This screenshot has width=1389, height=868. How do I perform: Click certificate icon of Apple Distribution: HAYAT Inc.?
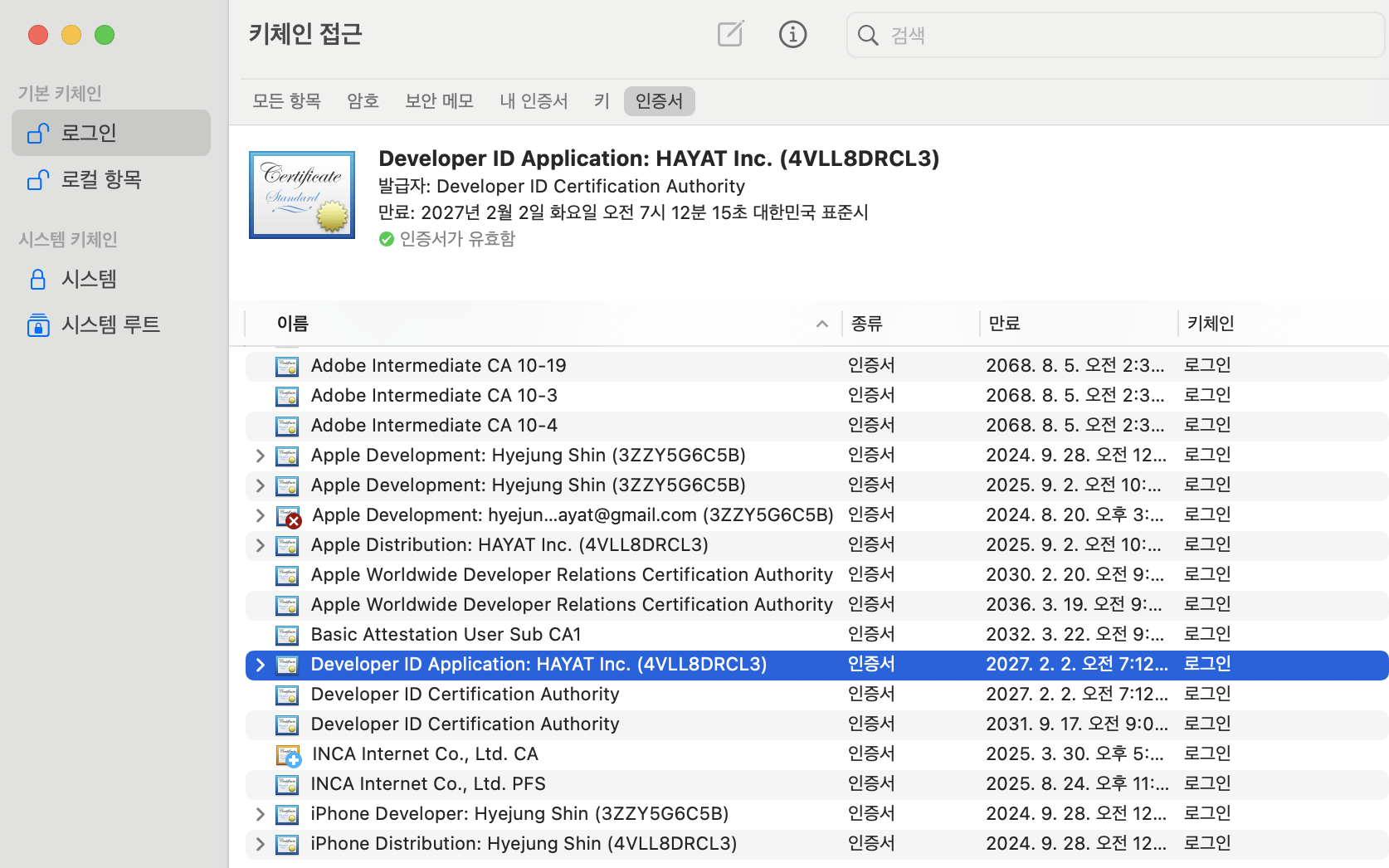[287, 545]
